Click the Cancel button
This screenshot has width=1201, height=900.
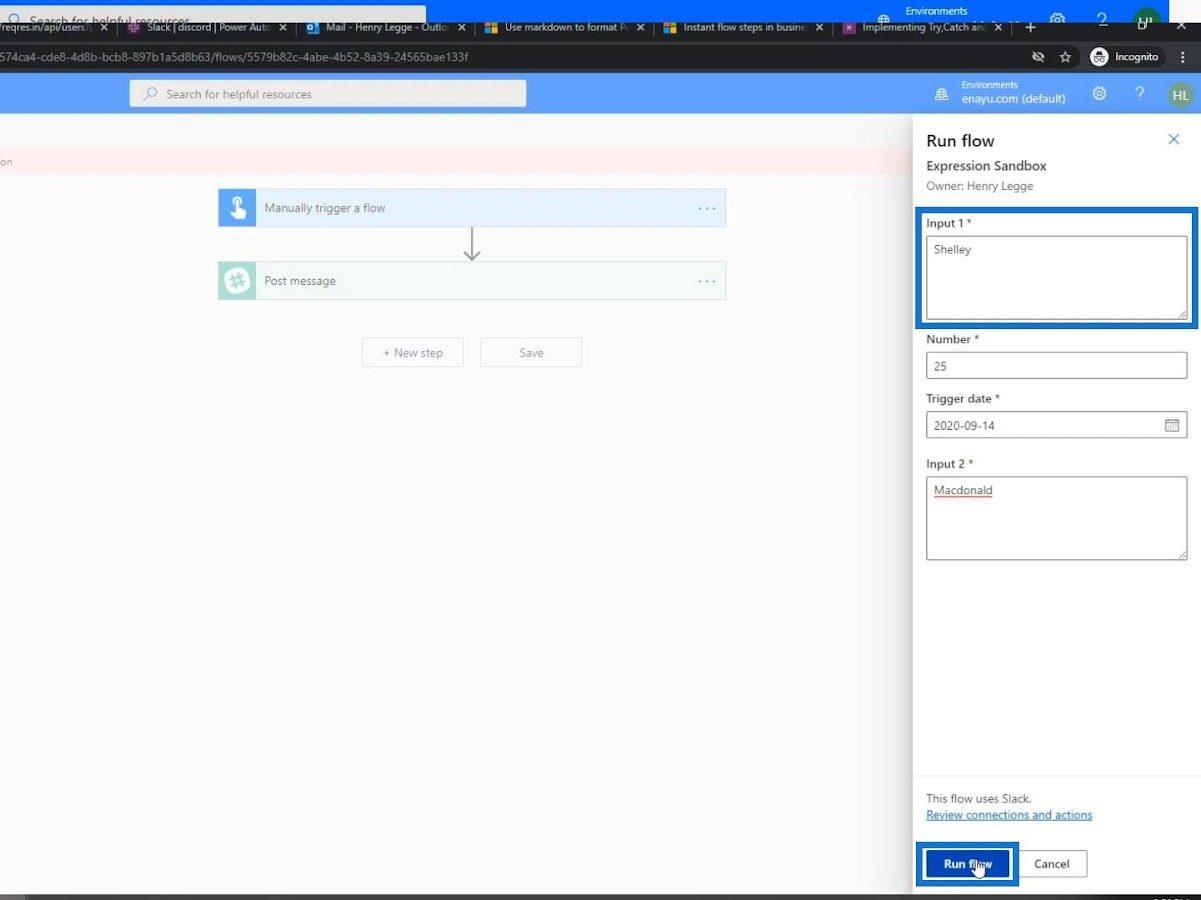(x=1051, y=864)
